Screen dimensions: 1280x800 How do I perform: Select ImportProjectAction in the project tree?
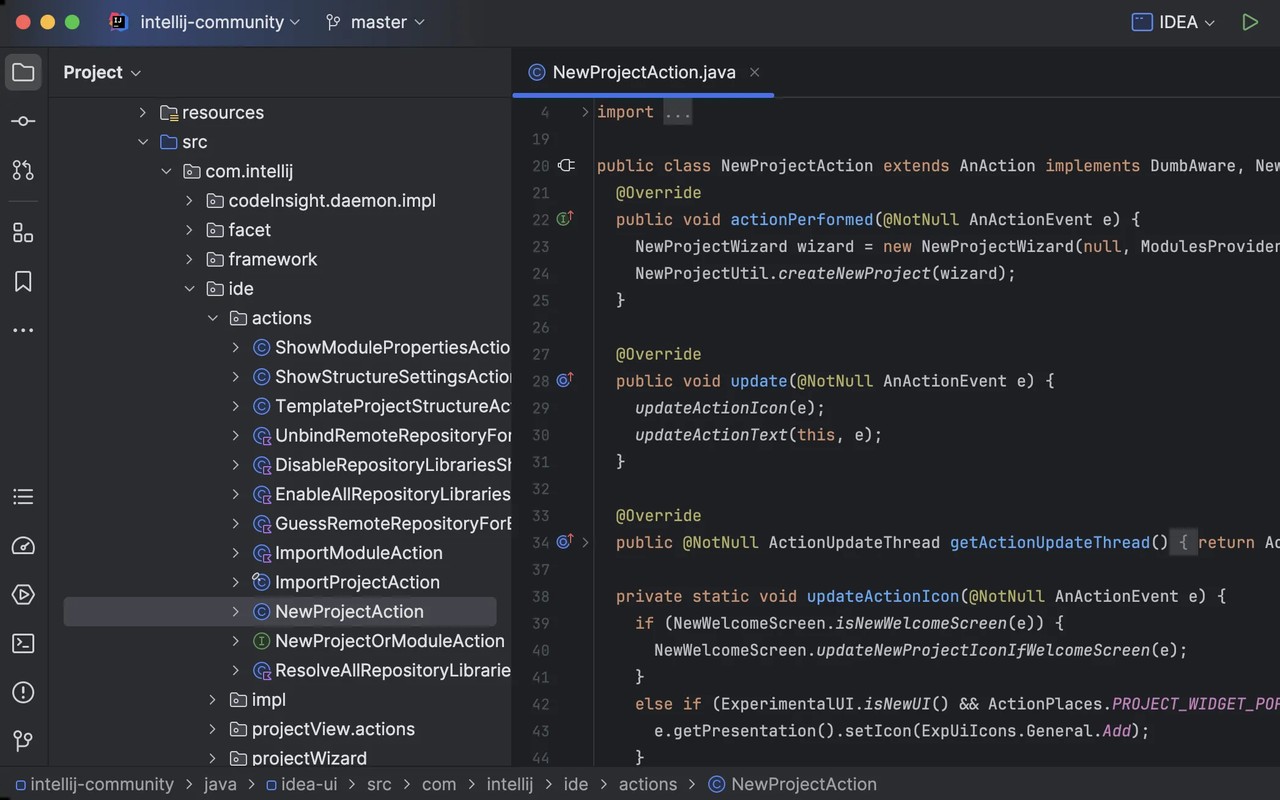[280, 582]
